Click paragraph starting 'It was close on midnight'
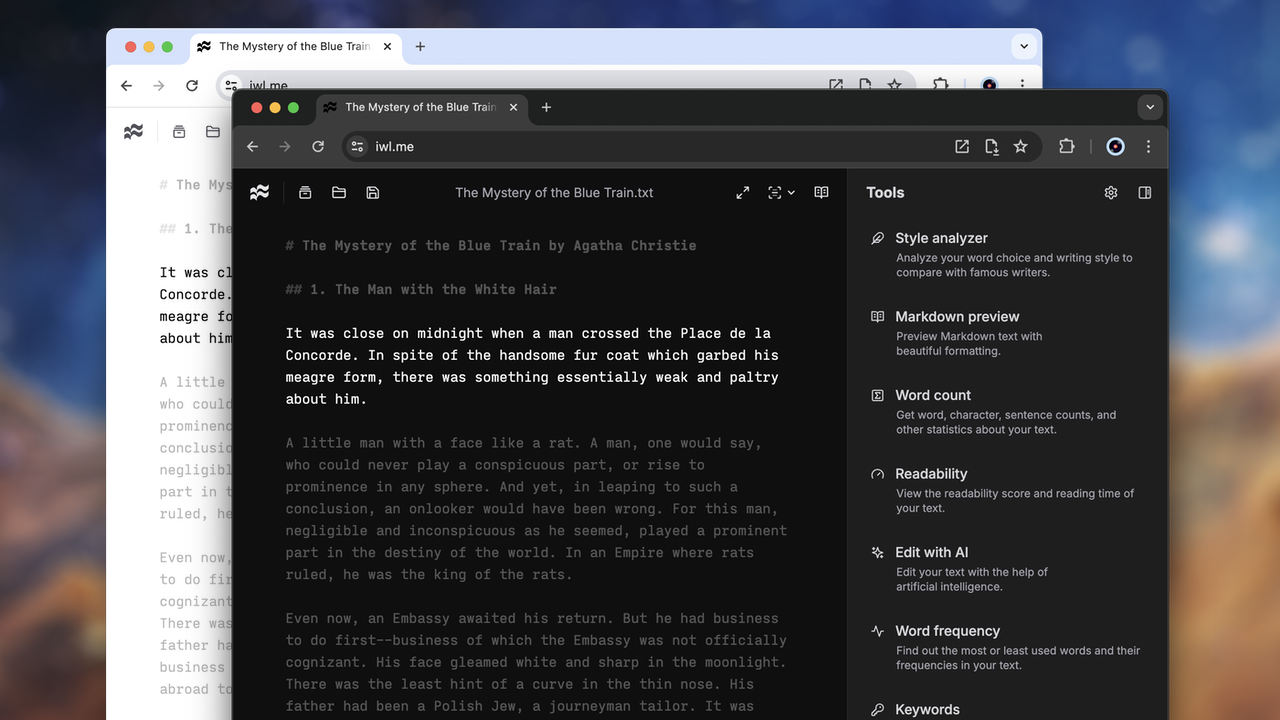This screenshot has height=720, width=1280. coord(532,366)
